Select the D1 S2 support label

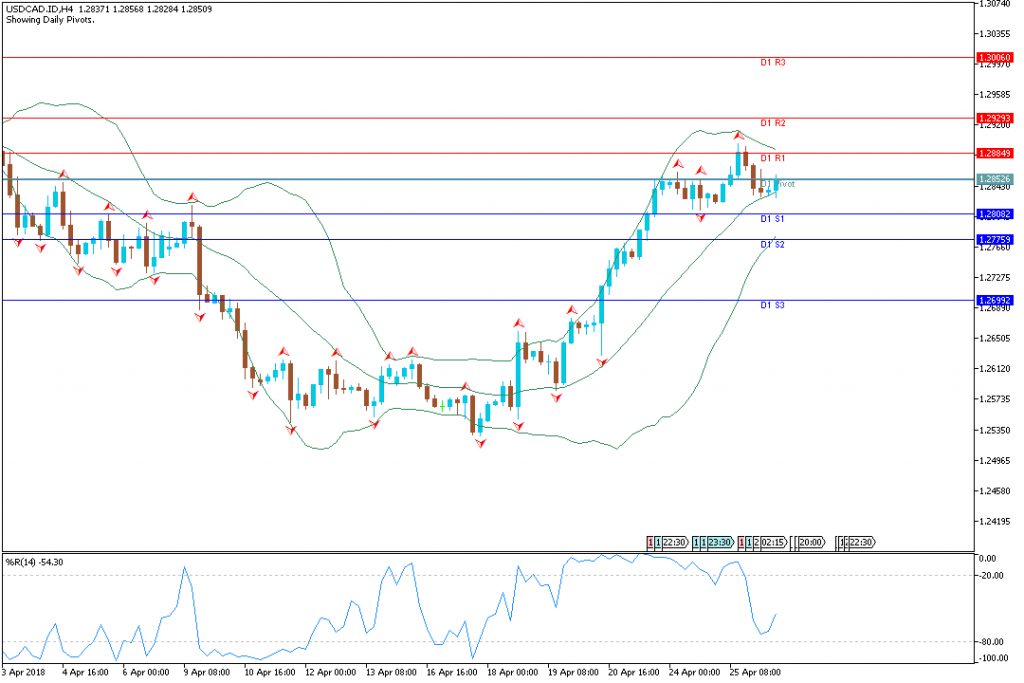point(772,245)
